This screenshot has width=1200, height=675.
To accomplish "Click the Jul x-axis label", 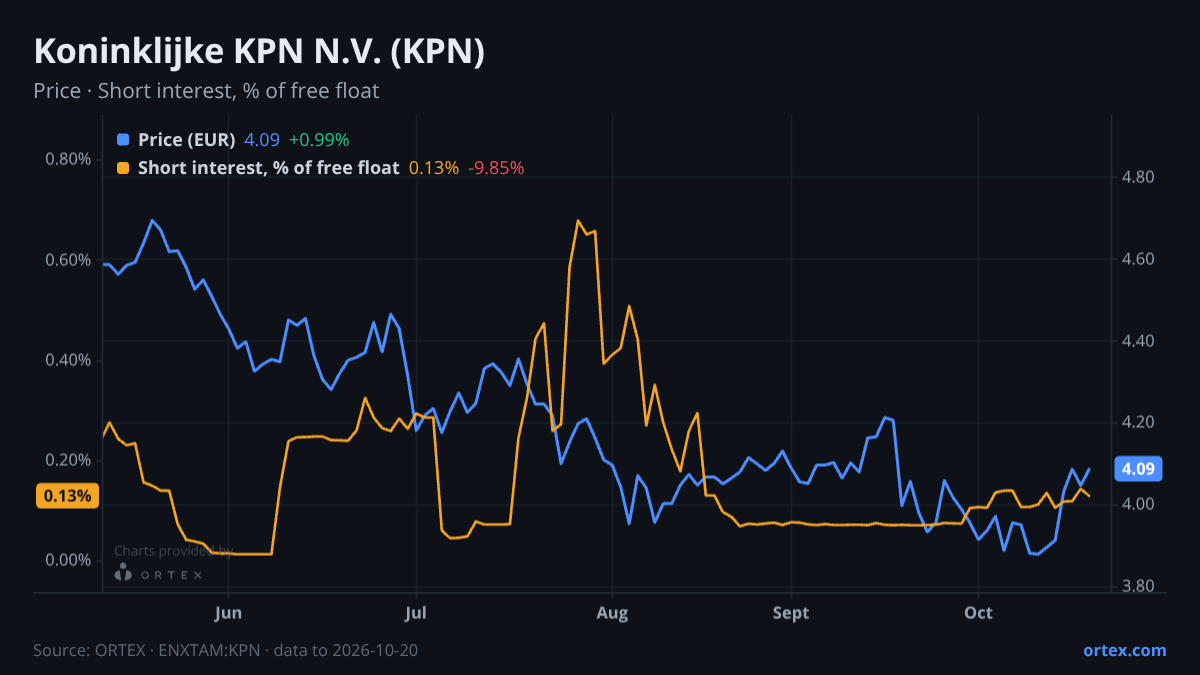I will 416,612.
